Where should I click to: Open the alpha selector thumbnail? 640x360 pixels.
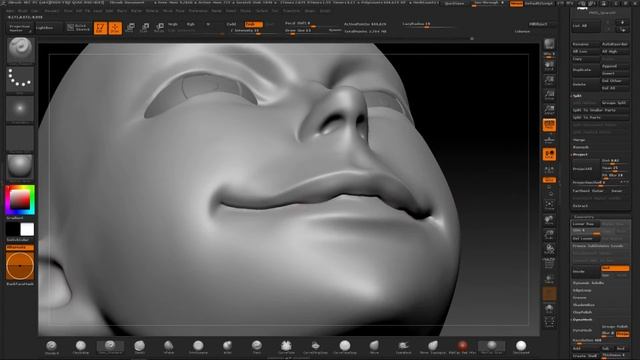tap(20, 108)
